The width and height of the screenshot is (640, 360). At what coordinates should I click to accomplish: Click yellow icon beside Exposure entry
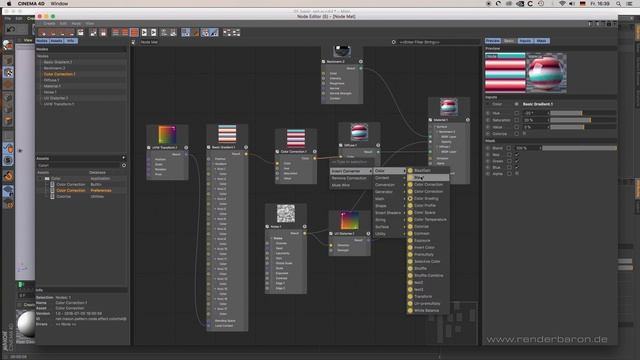pos(410,240)
